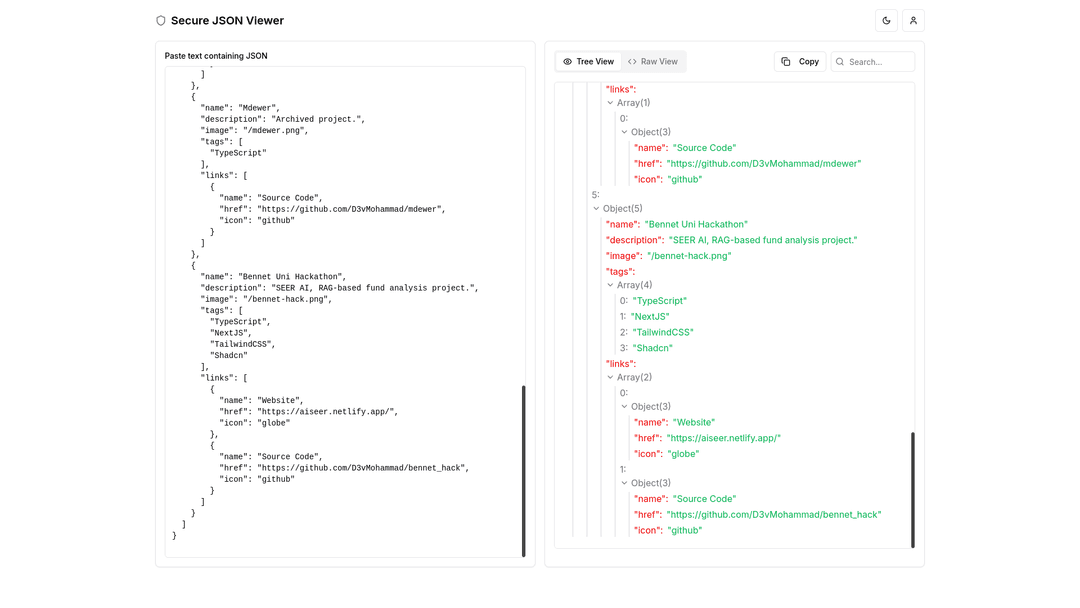Collapse the Object(5) node

[595, 208]
